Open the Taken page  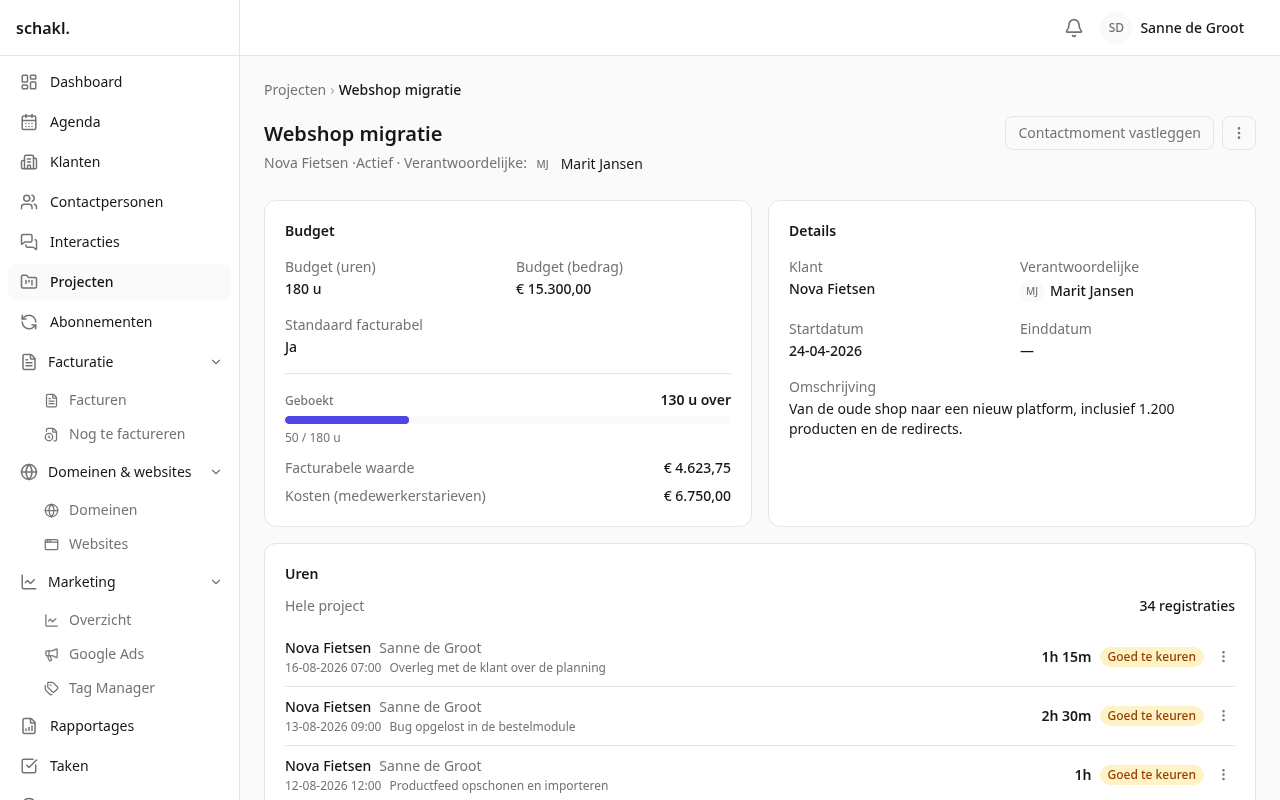coord(119,766)
